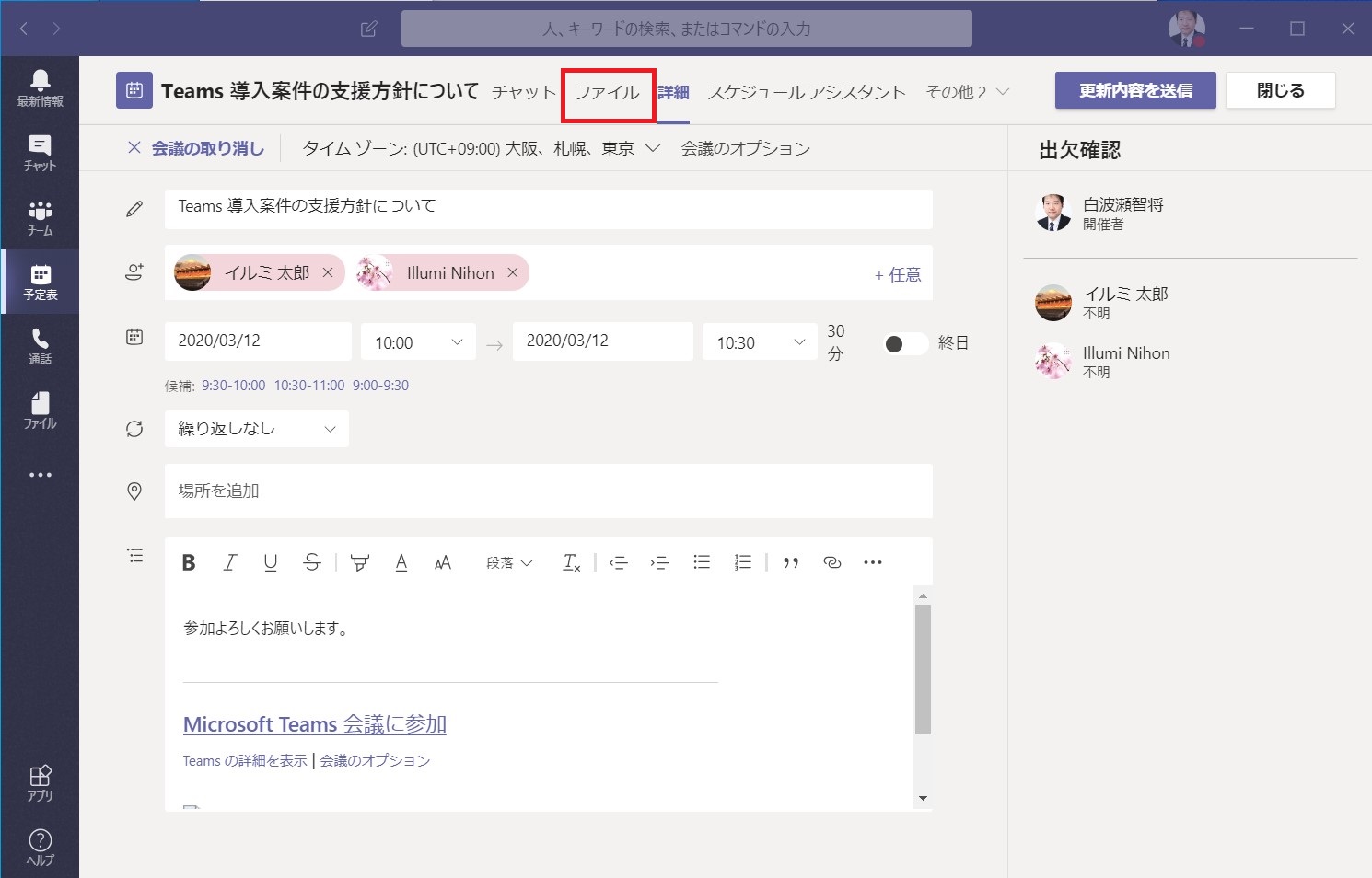Viewport: 1372px width, 878px height.
Task: Open the 10:00 start time dropdown
Action: pyautogui.click(x=418, y=342)
